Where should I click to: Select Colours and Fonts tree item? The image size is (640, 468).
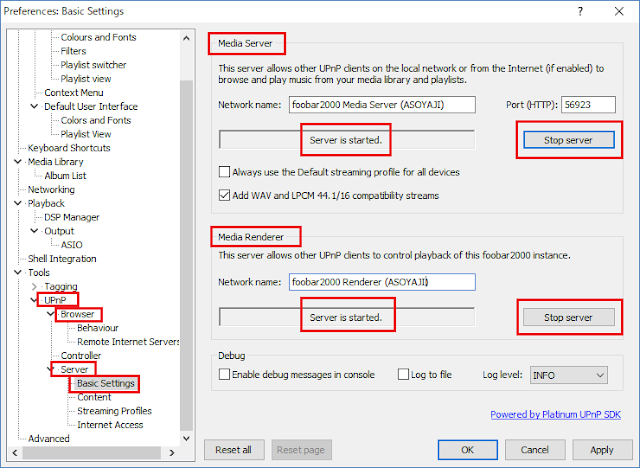(x=98, y=37)
